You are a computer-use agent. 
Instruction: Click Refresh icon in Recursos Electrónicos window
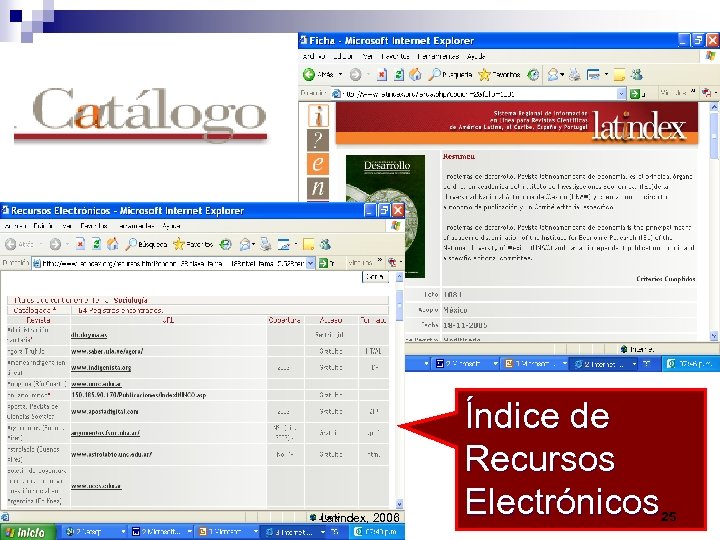(96, 244)
